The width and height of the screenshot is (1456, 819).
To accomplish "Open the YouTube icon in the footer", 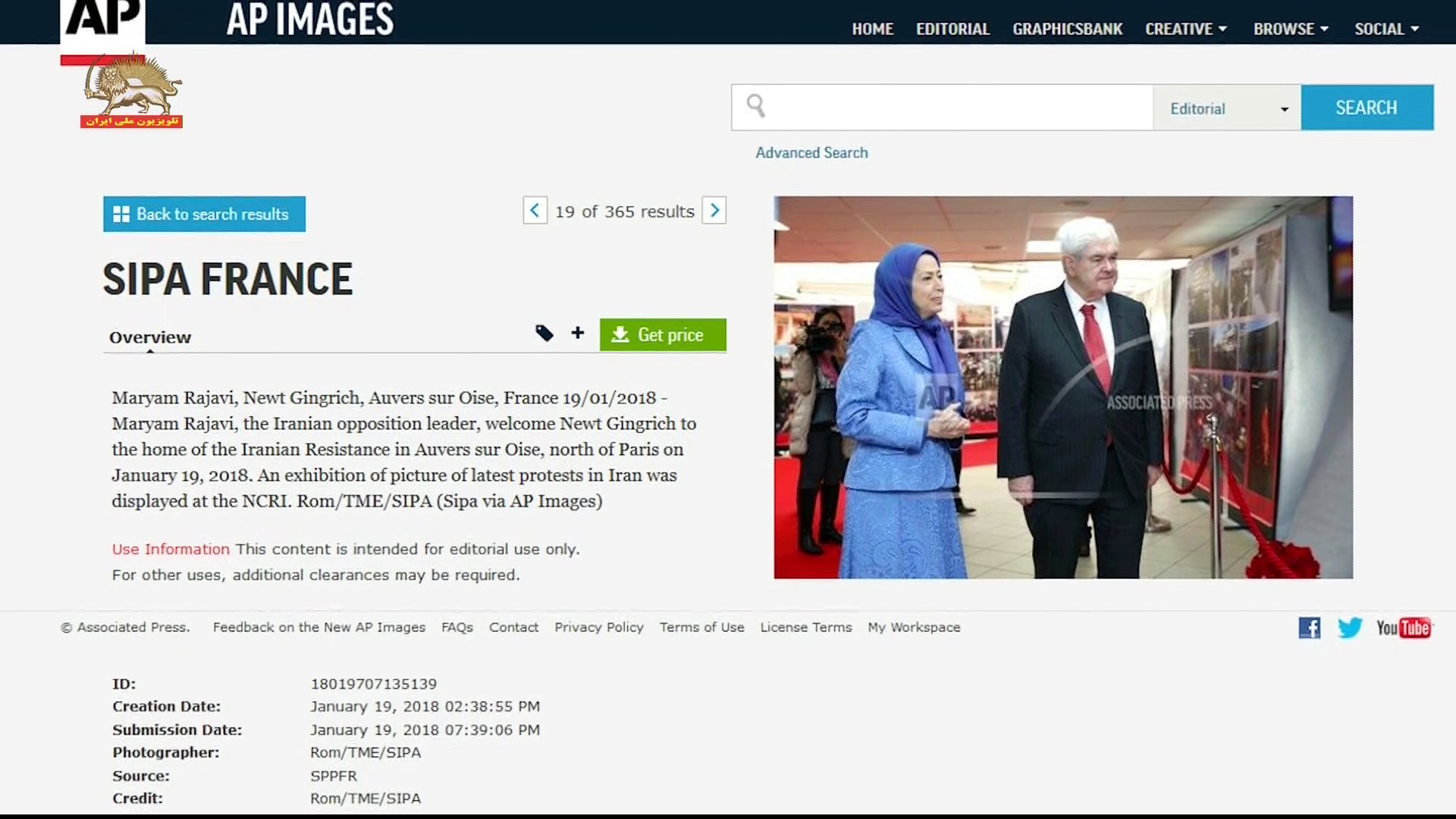I will point(1404,628).
